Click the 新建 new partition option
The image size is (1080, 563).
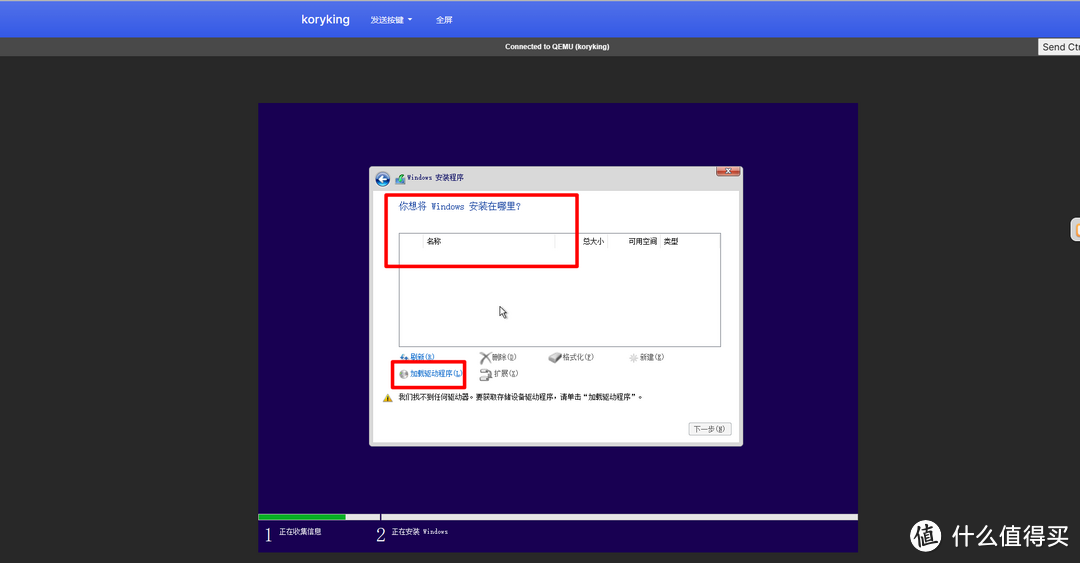(x=646, y=357)
